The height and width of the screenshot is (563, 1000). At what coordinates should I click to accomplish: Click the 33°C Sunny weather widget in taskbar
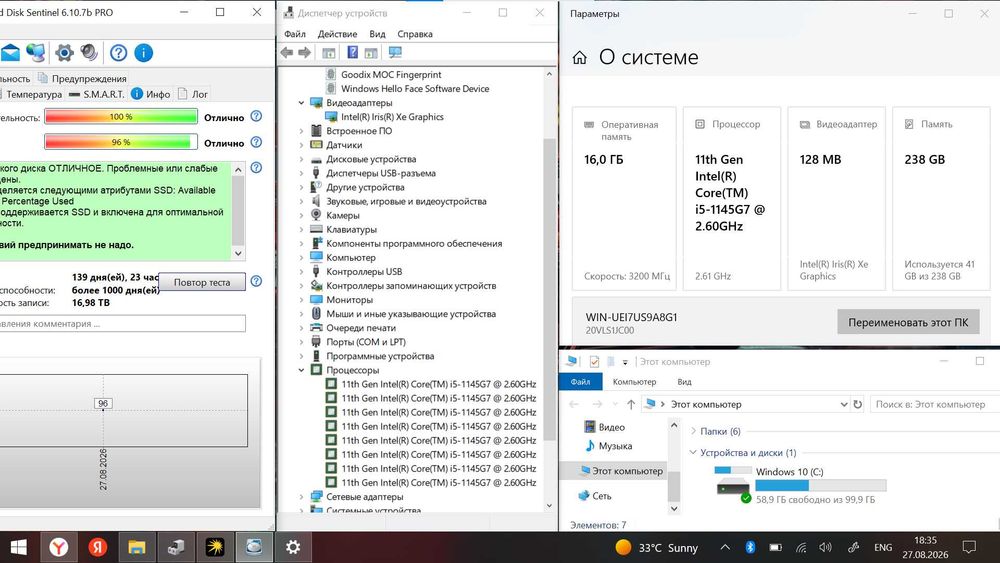click(657, 547)
